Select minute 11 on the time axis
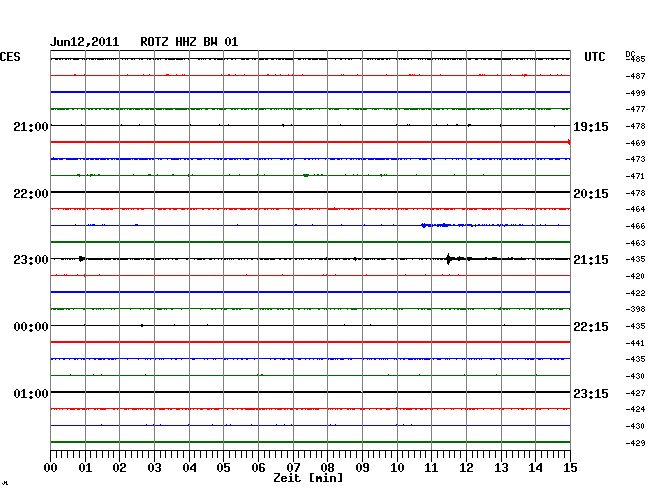650x494 pixels. [x=431, y=467]
